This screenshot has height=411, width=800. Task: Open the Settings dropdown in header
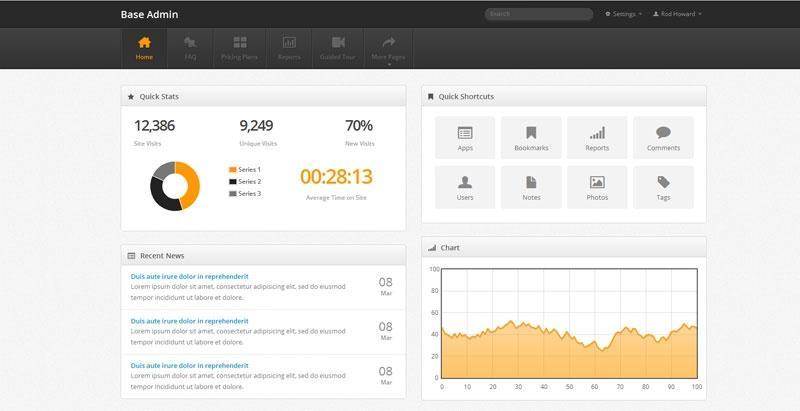pos(623,14)
